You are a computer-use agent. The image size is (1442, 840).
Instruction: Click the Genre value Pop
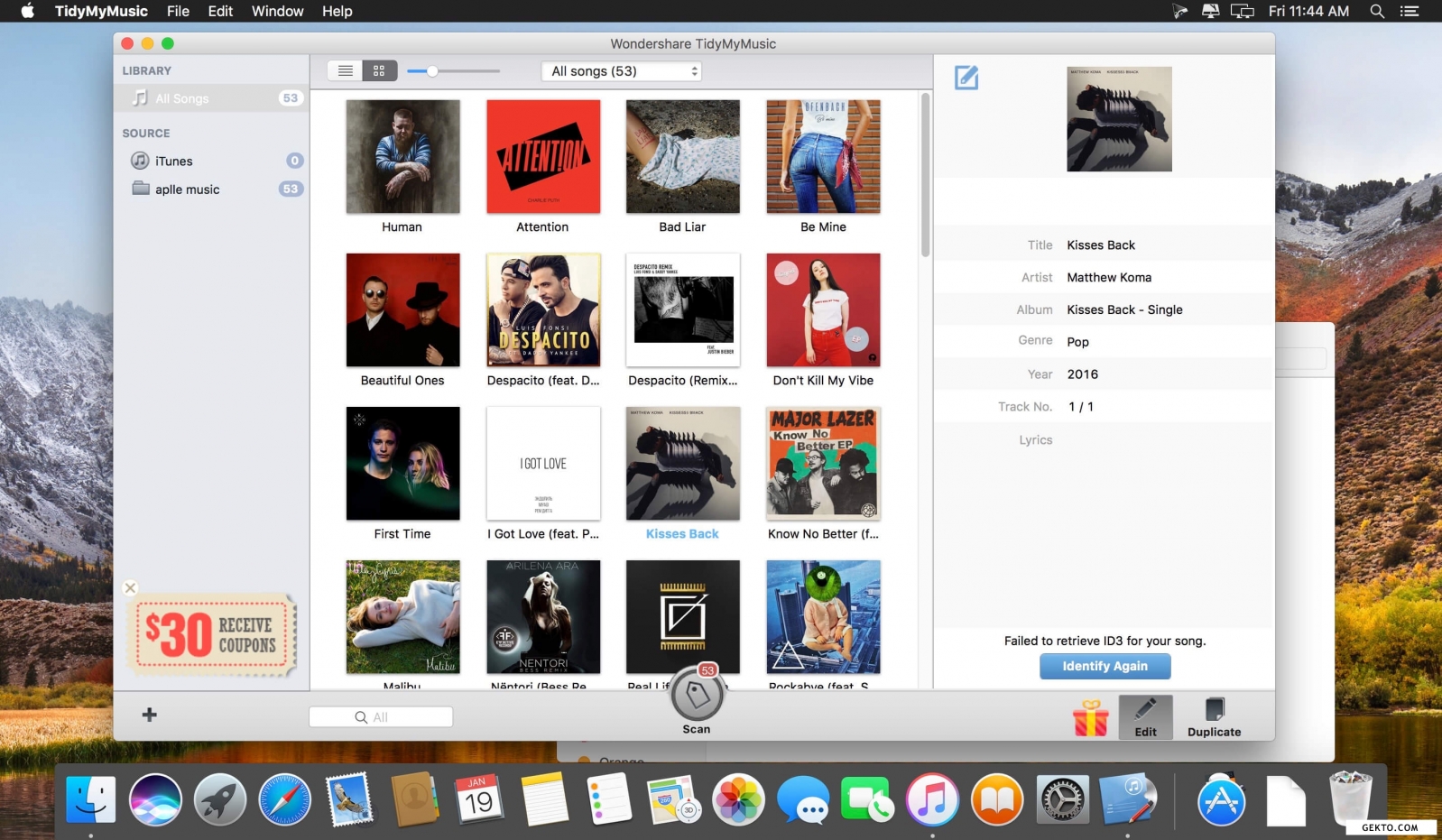pyautogui.click(x=1077, y=342)
